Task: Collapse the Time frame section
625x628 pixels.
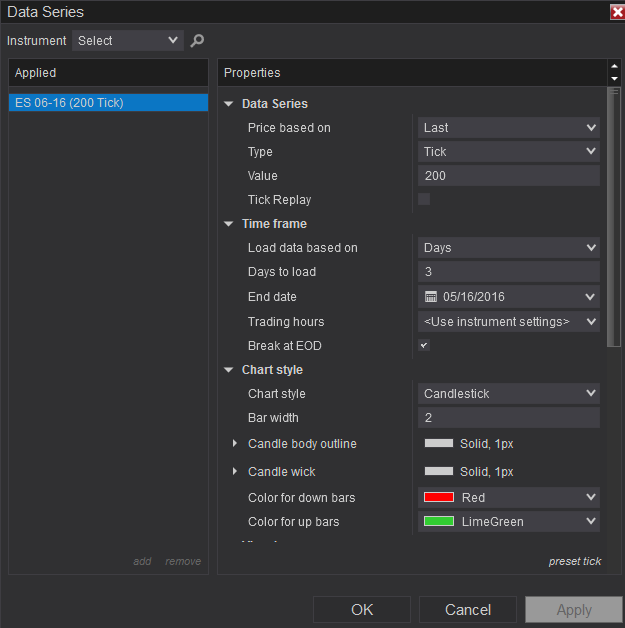Action: pos(229,223)
